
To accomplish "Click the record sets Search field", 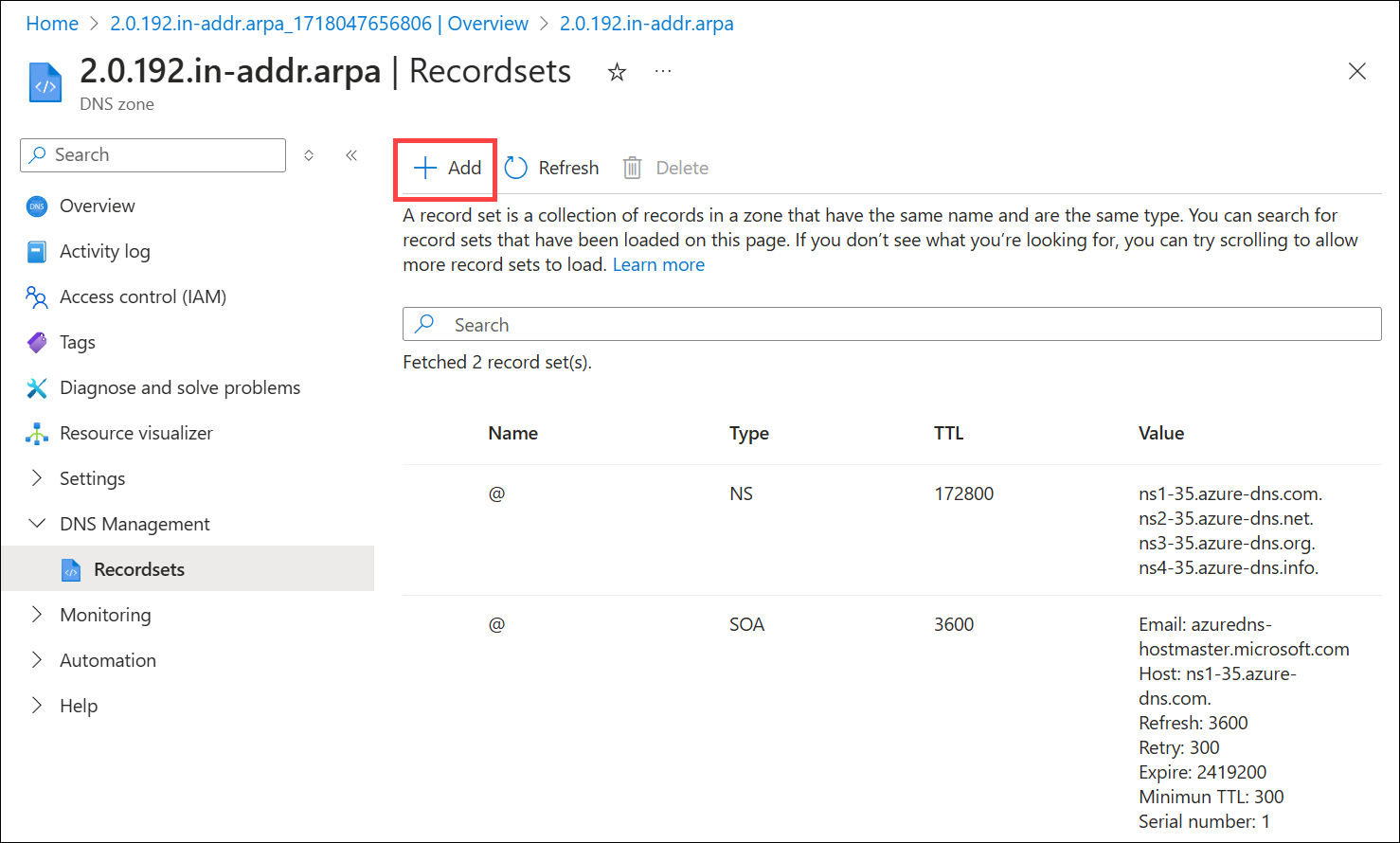I will (x=890, y=325).
